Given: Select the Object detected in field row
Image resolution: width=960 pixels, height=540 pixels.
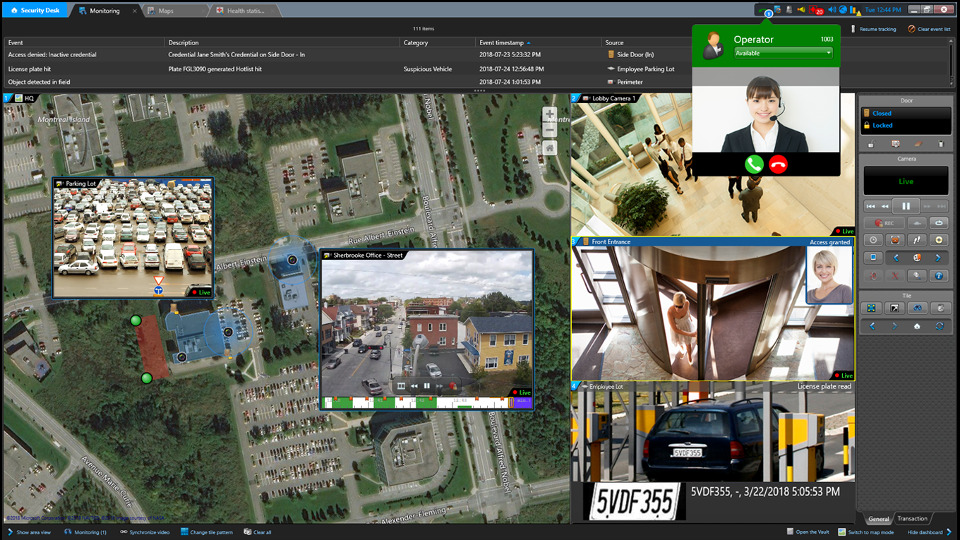Looking at the screenshot, I should (x=349, y=82).
